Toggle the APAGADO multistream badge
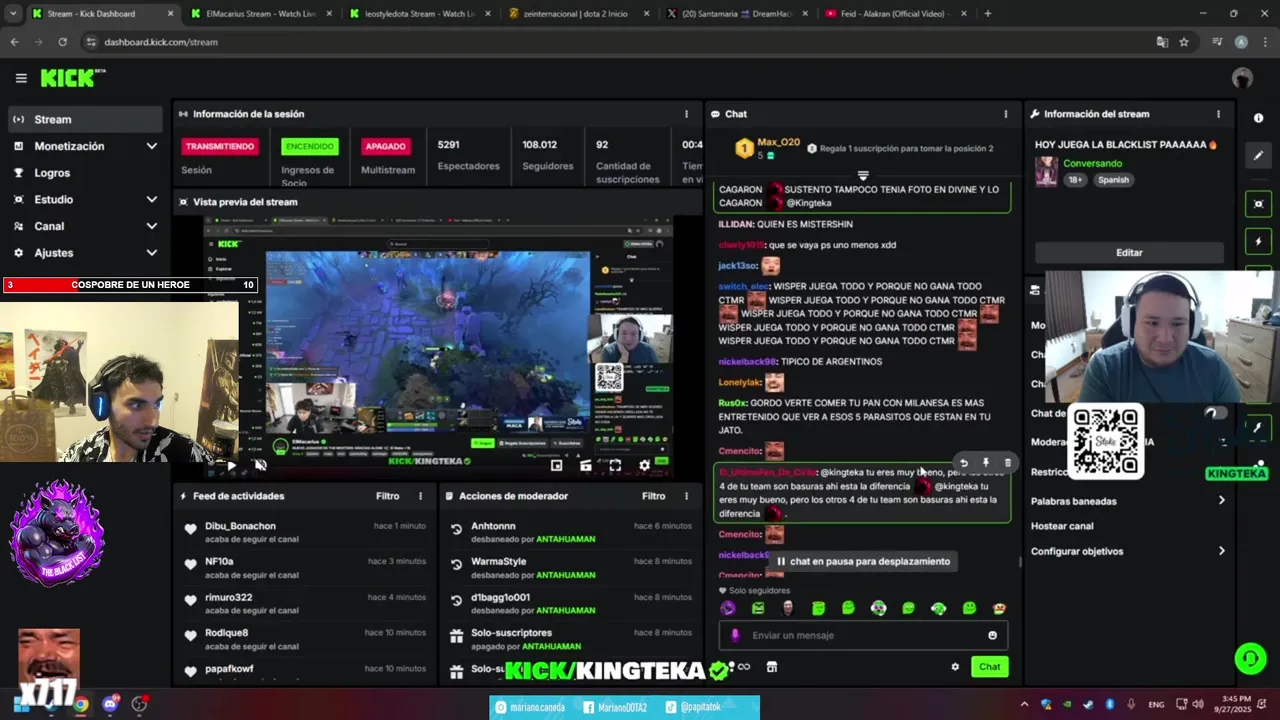 [x=385, y=146]
